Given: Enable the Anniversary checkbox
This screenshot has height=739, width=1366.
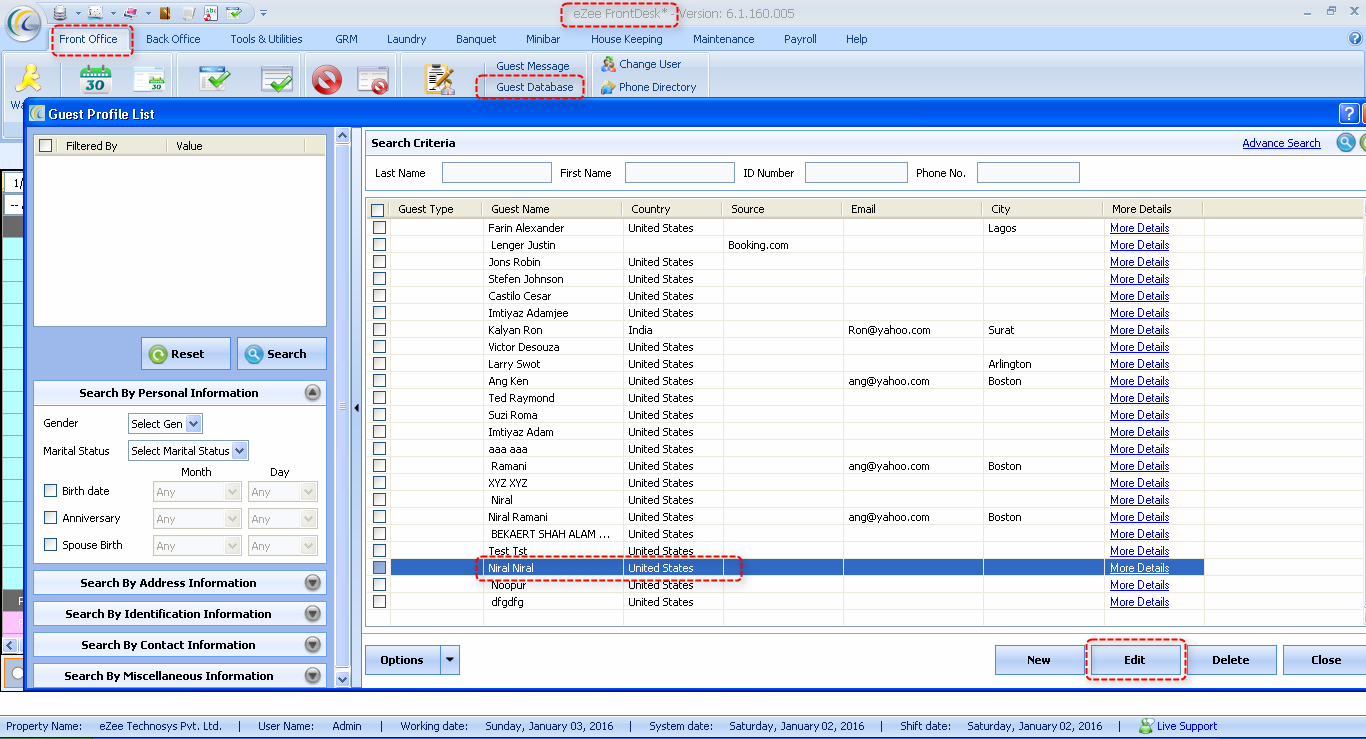Looking at the screenshot, I should tap(51, 518).
